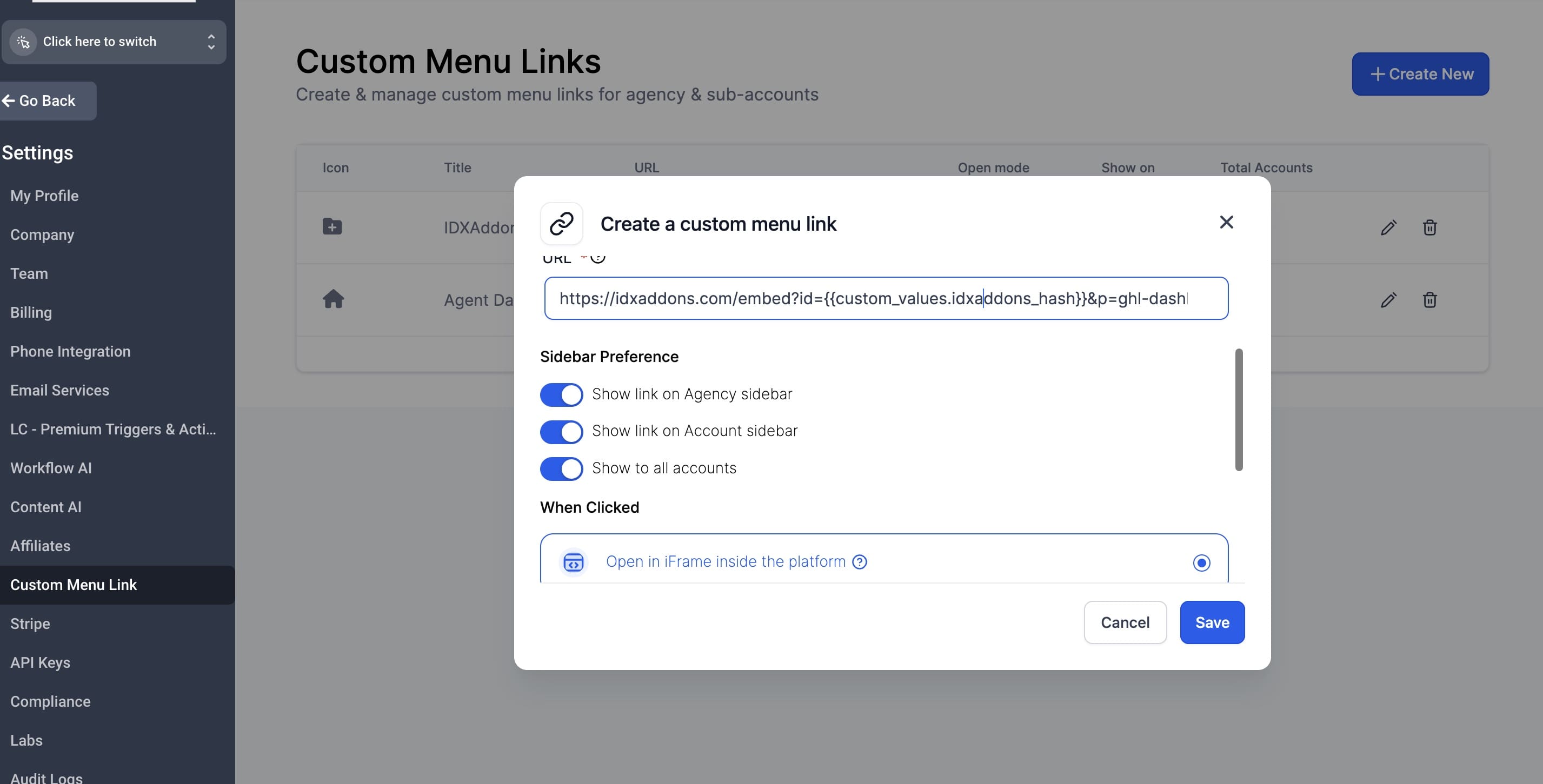Toggle Show link on Agency sidebar
1543x784 pixels.
click(561, 394)
